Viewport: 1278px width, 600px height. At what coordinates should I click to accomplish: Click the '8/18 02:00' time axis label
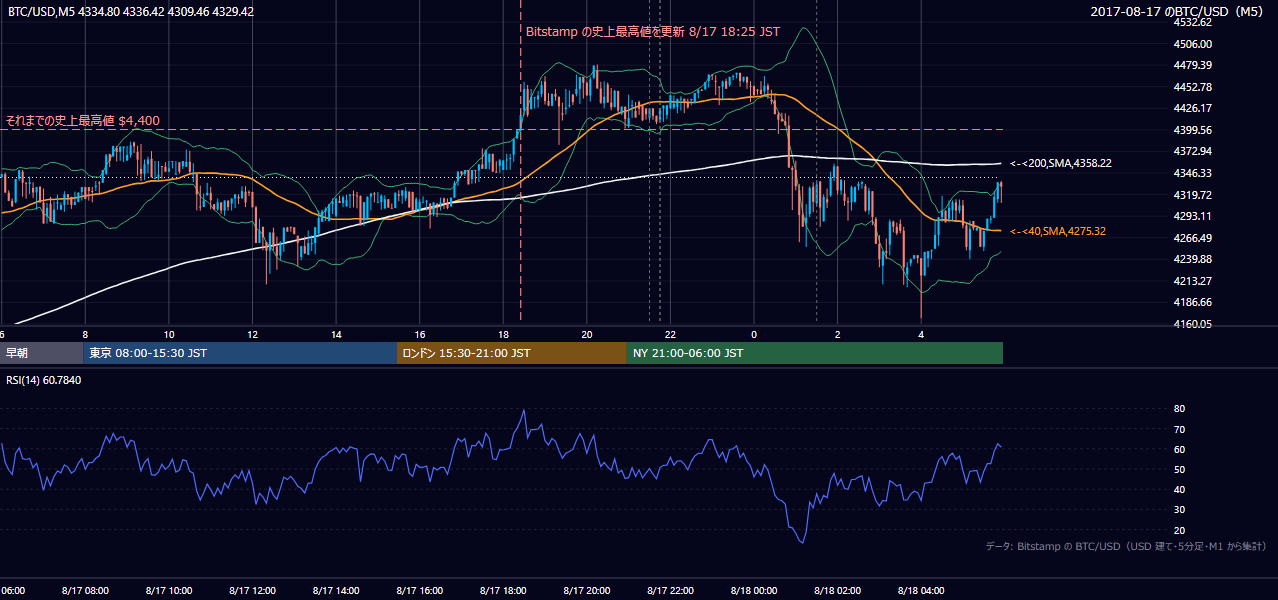(x=837, y=591)
